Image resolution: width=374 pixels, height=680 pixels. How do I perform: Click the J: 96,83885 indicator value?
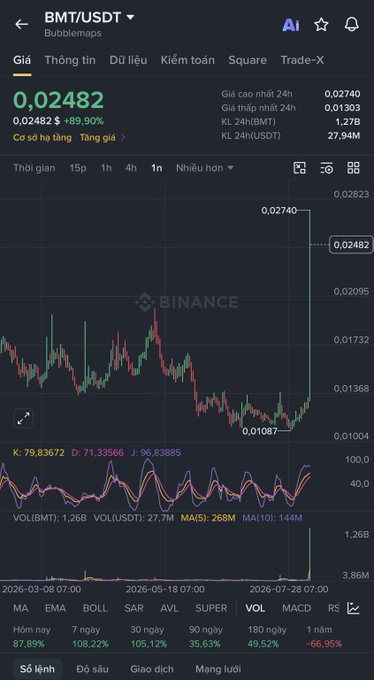click(155, 453)
